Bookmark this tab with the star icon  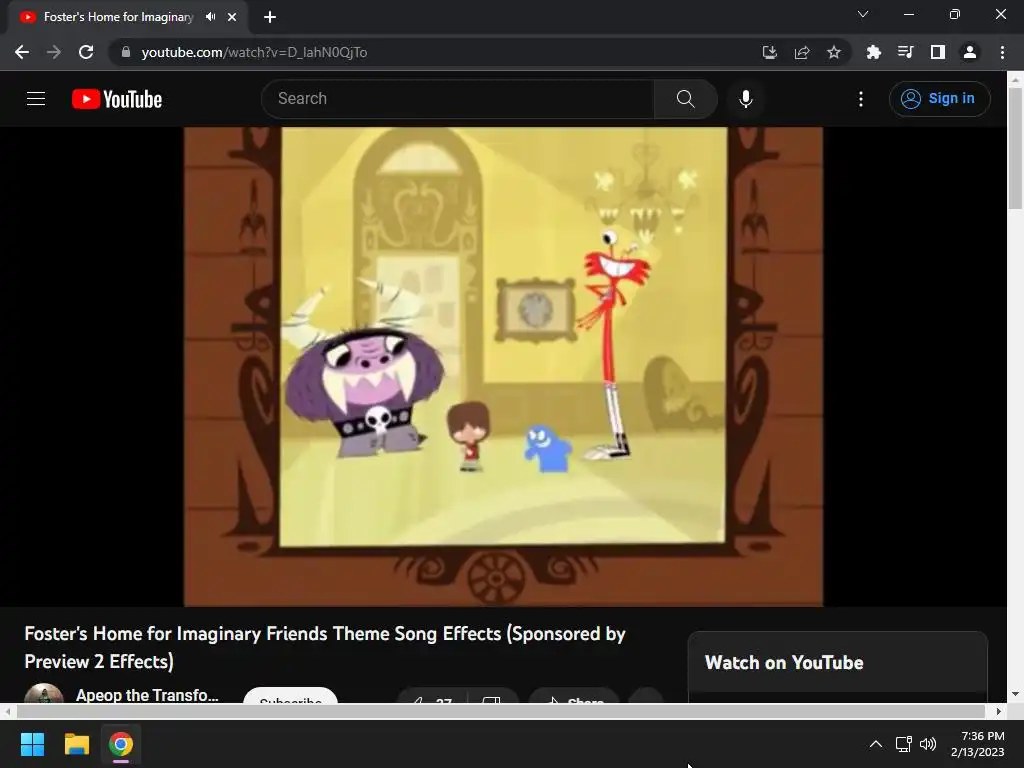[x=834, y=52]
